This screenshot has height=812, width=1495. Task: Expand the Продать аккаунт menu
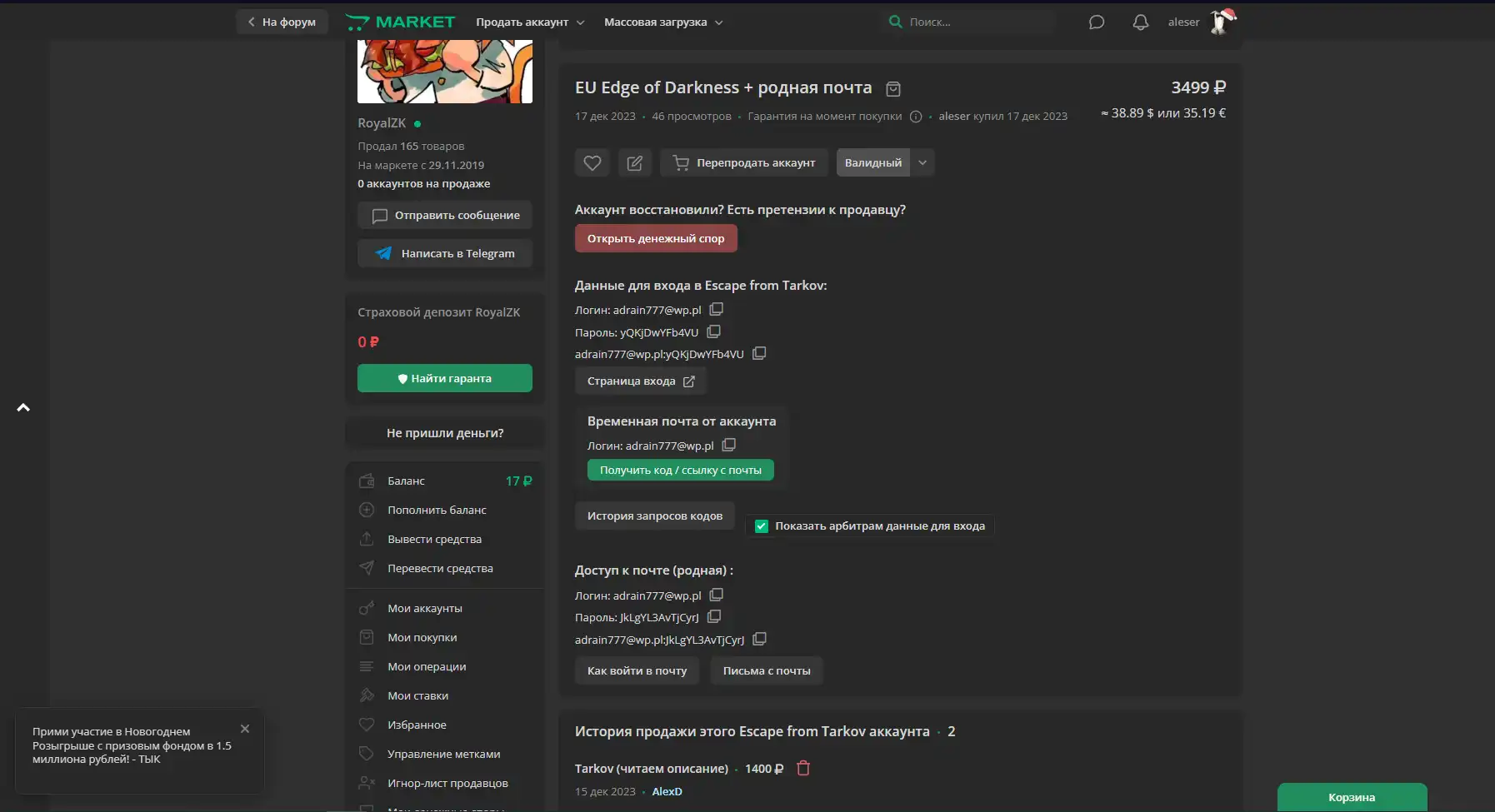[x=530, y=22]
